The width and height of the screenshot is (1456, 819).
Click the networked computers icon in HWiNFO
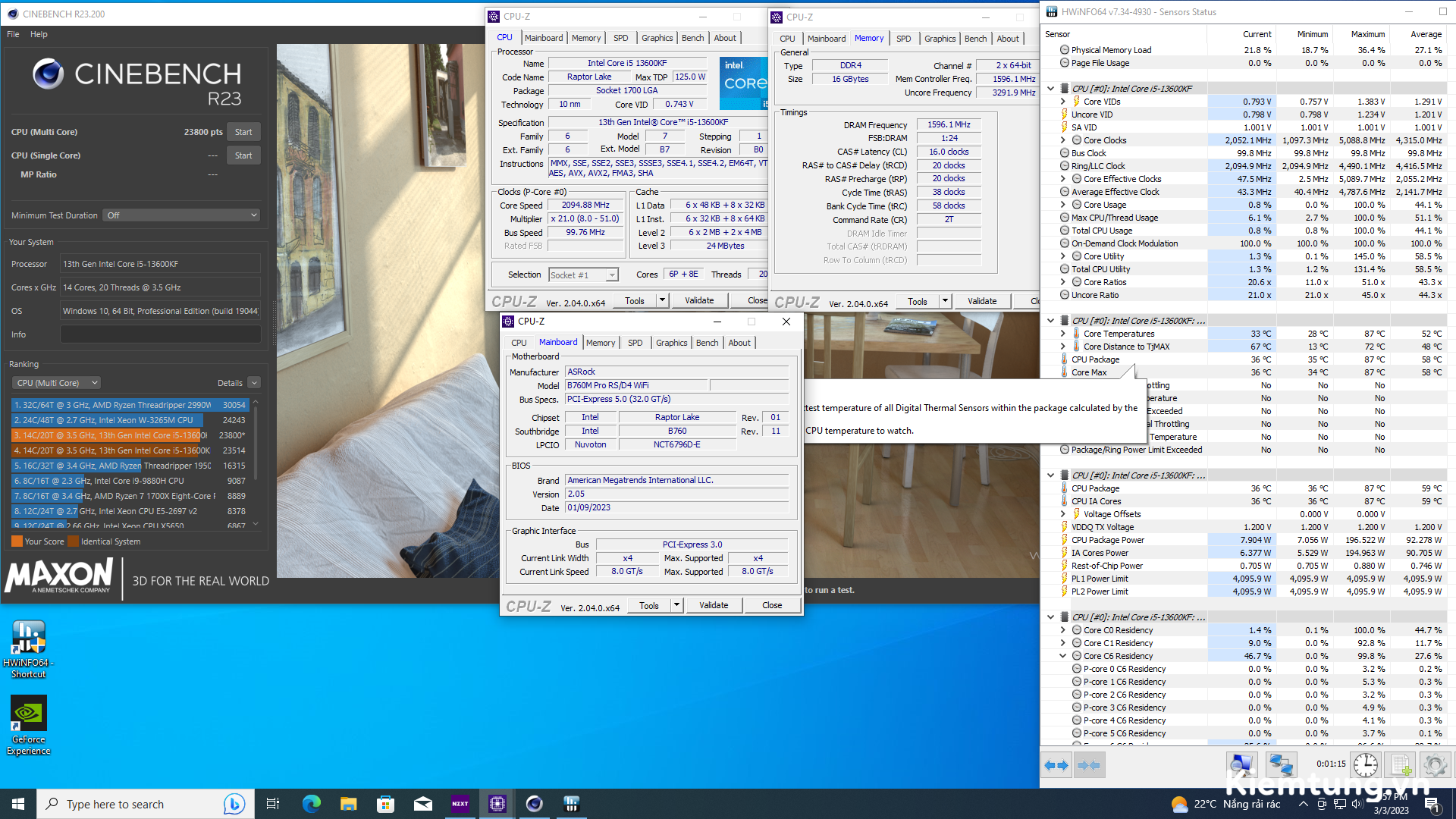tap(1281, 765)
